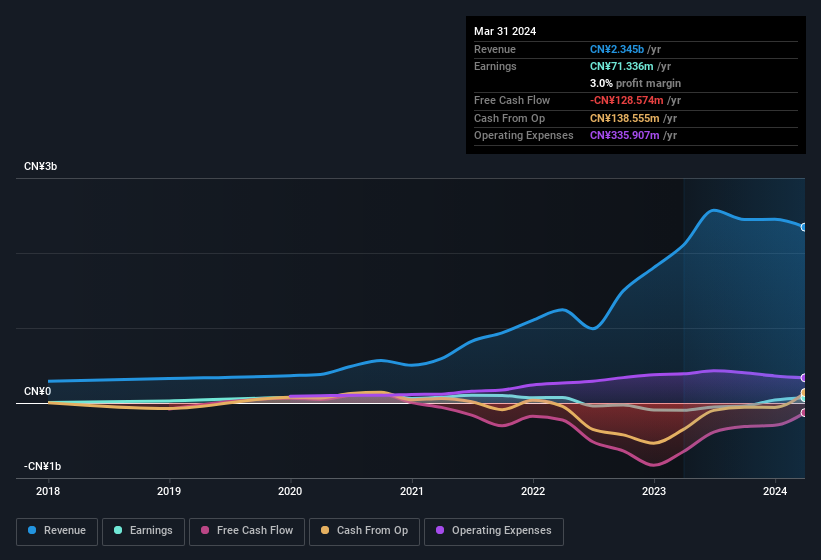This screenshot has width=821, height=560.
Task: Toggle the Cash From Op legend button
Action: (364, 531)
